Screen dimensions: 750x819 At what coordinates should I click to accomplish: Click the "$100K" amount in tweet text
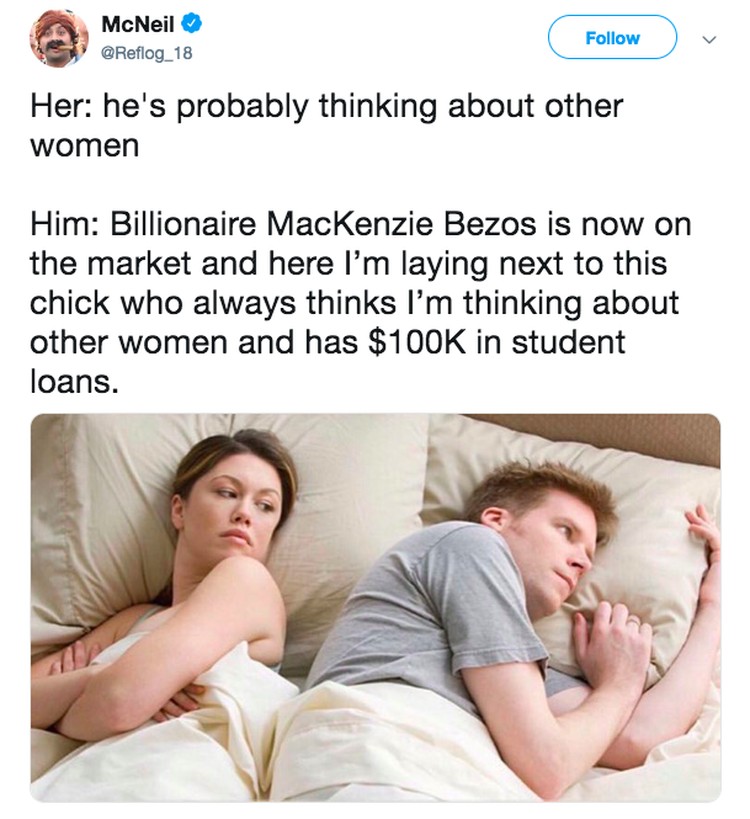[x=417, y=342]
